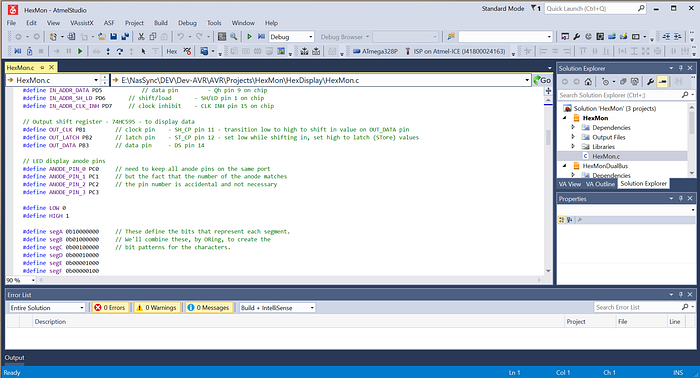Open the ASF menu
Viewport: 700px width, 378px height.
point(109,23)
